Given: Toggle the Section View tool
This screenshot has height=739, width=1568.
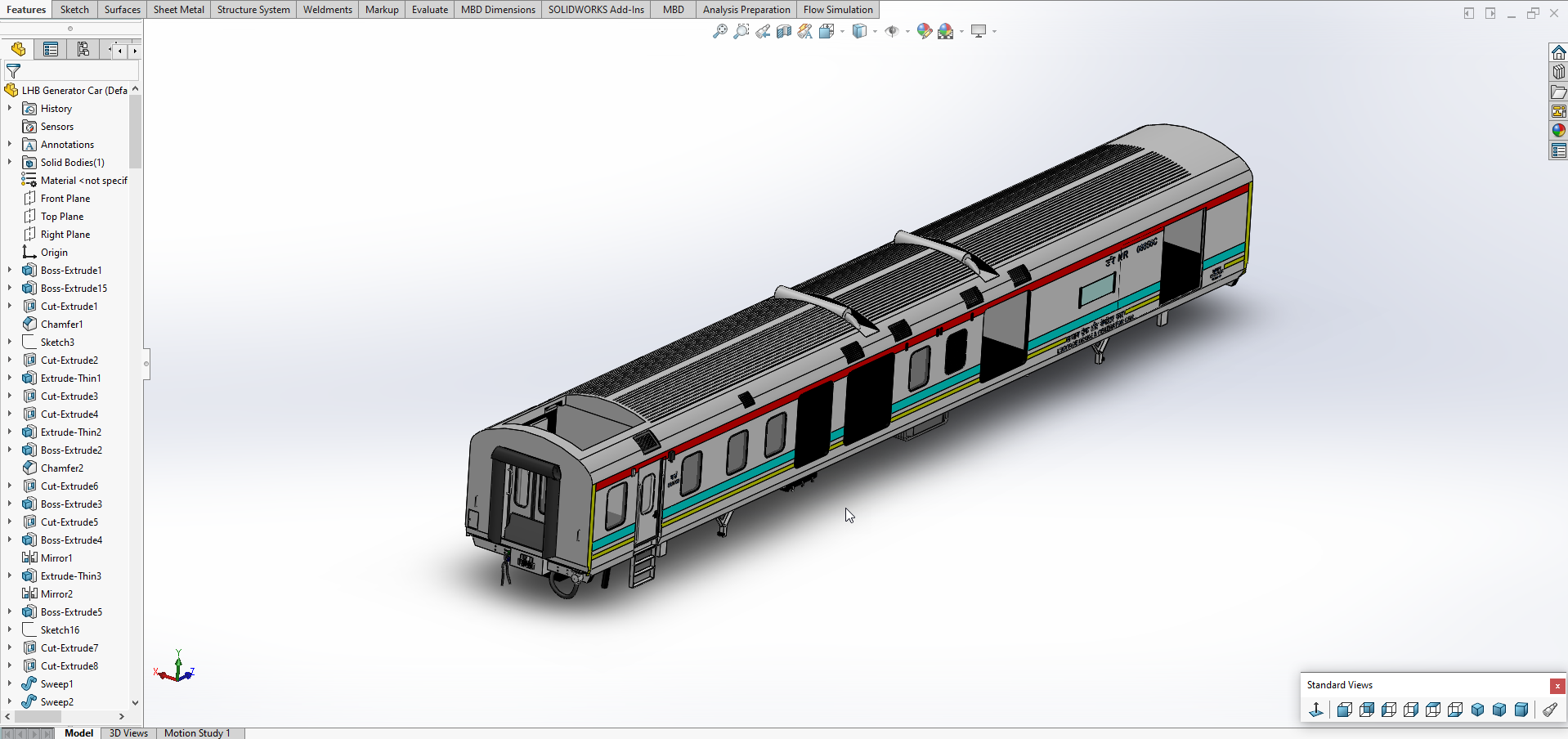Looking at the screenshot, I should (x=783, y=31).
